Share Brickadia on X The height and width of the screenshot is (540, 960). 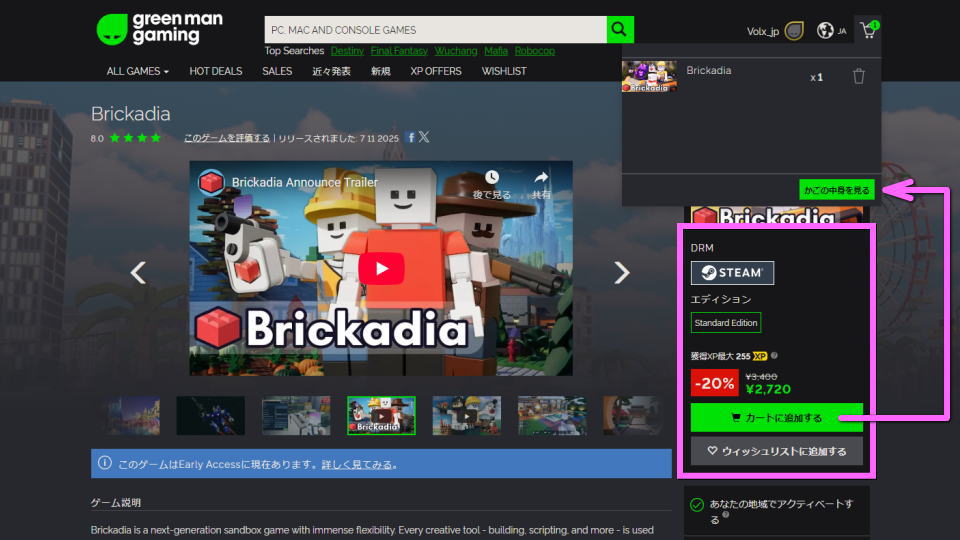coord(424,137)
